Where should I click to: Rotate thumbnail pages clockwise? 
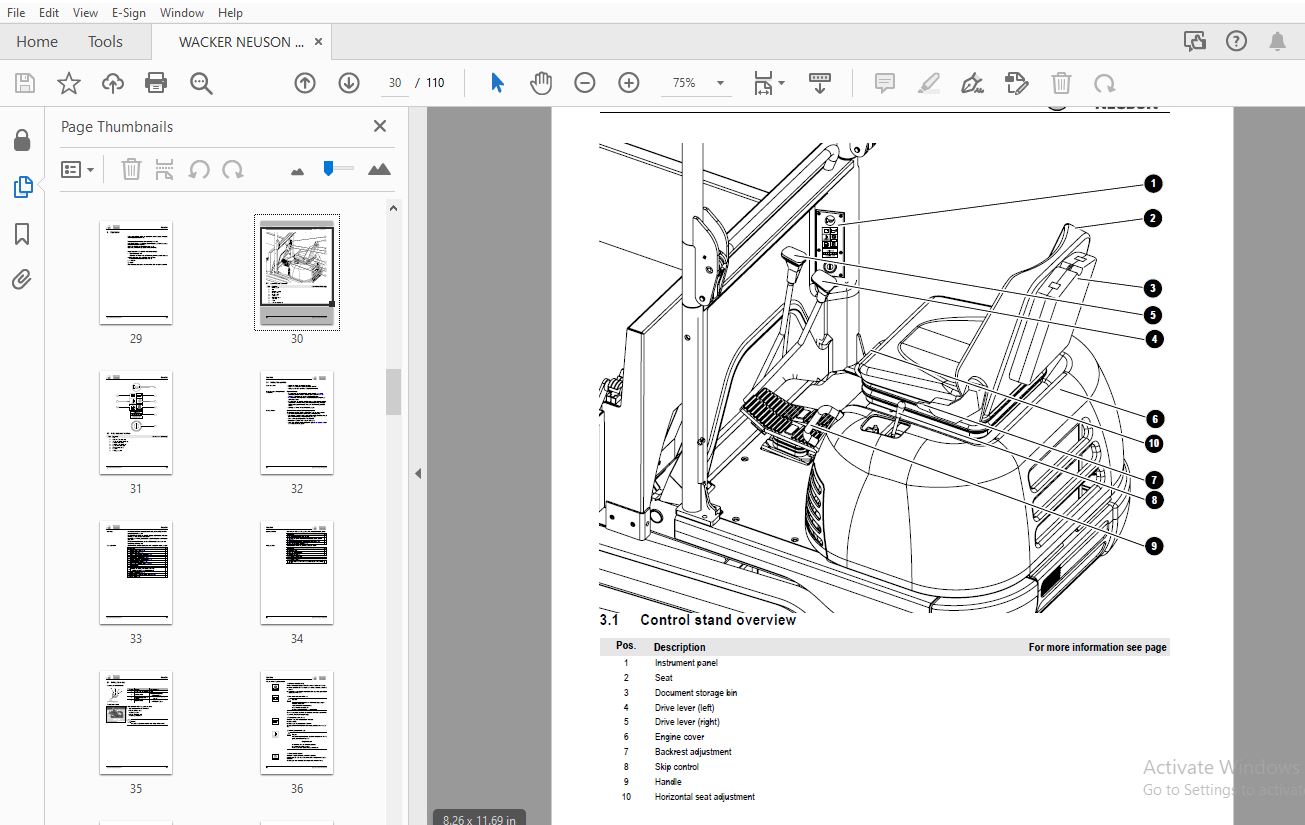pyautogui.click(x=233, y=169)
